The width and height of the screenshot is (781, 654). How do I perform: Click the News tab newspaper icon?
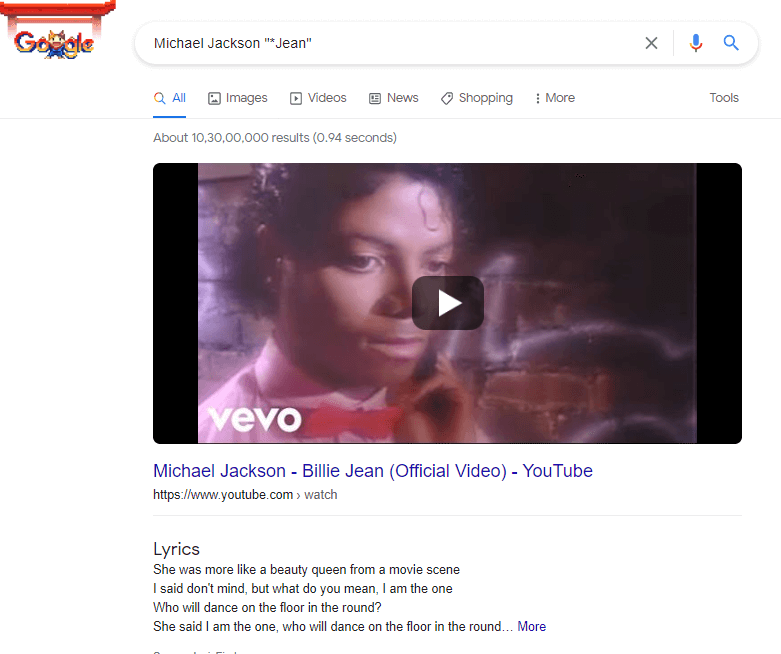tap(375, 99)
